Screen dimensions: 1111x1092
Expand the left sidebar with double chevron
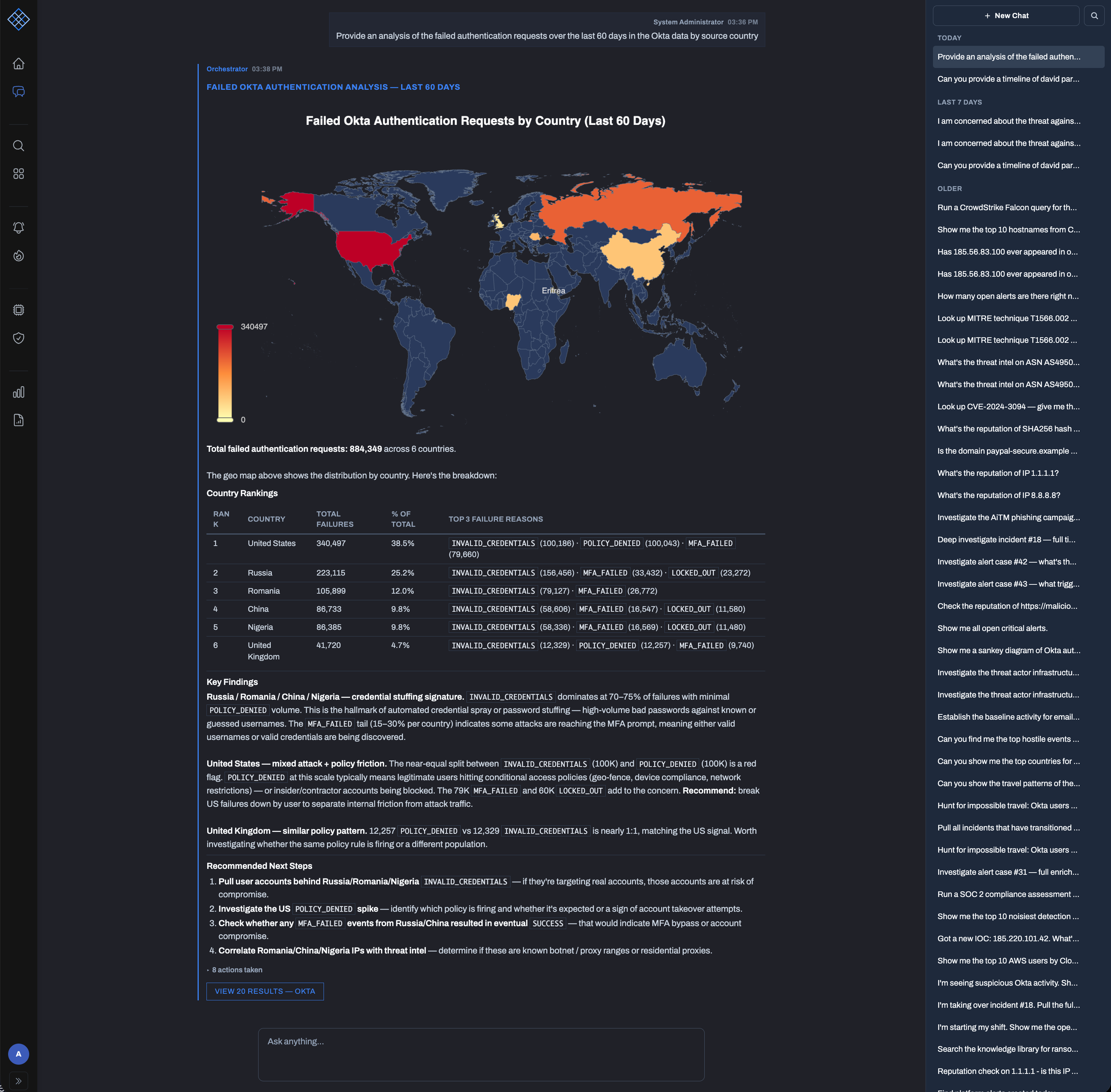pyautogui.click(x=18, y=1081)
